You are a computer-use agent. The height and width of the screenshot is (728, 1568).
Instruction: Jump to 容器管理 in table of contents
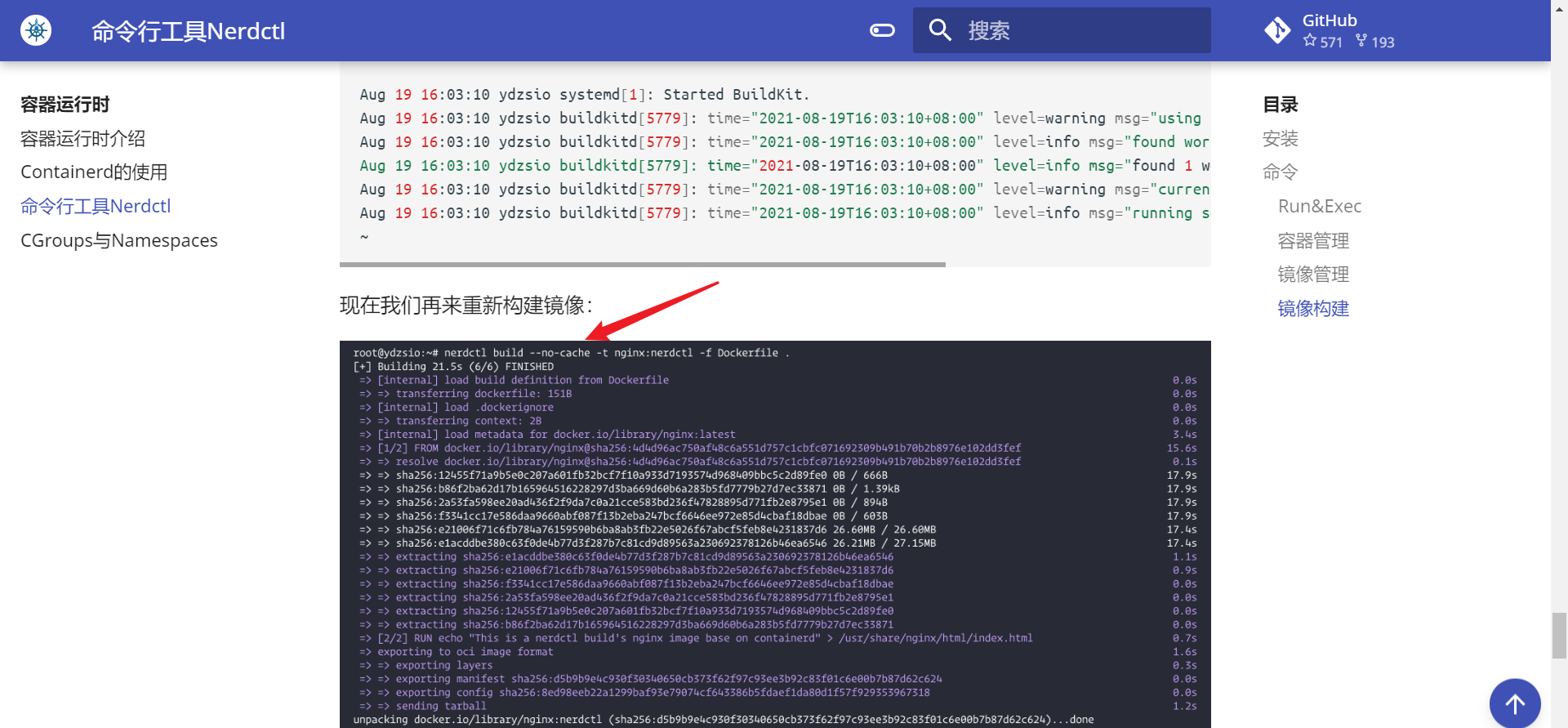(x=1313, y=241)
